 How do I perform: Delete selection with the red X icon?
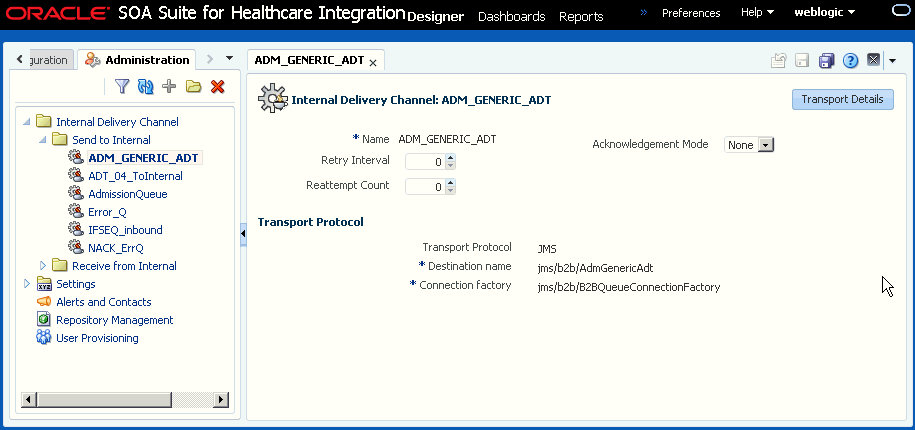click(218, 87)
